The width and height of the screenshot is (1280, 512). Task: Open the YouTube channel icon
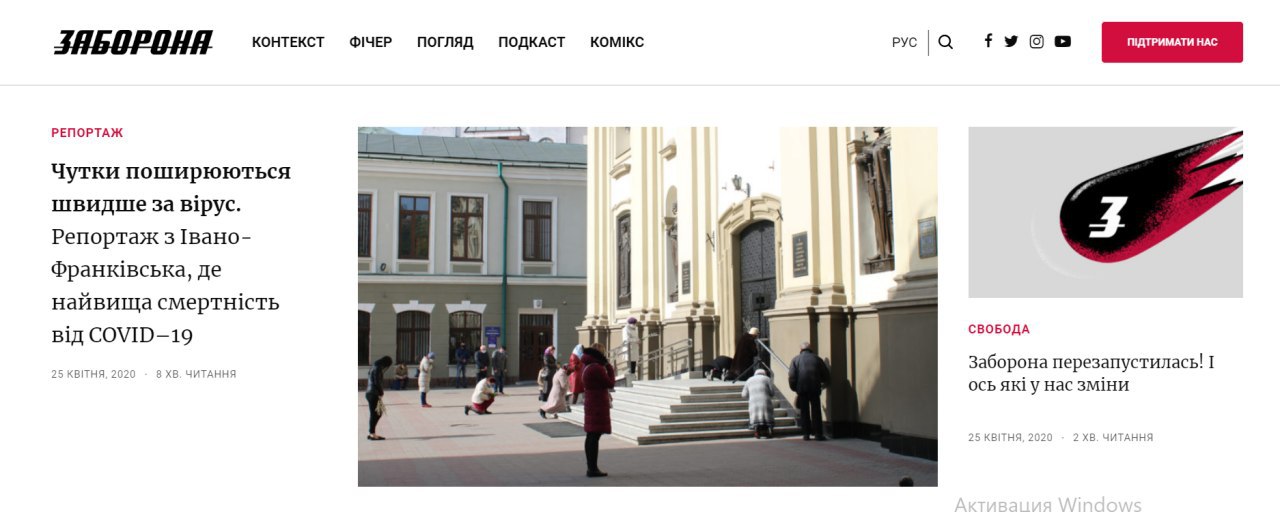click(x=1062, y=42)
